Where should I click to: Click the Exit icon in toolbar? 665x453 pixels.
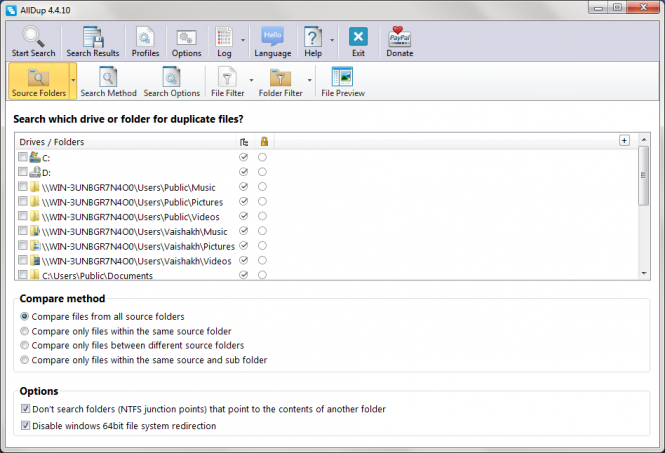click(358, 38)
